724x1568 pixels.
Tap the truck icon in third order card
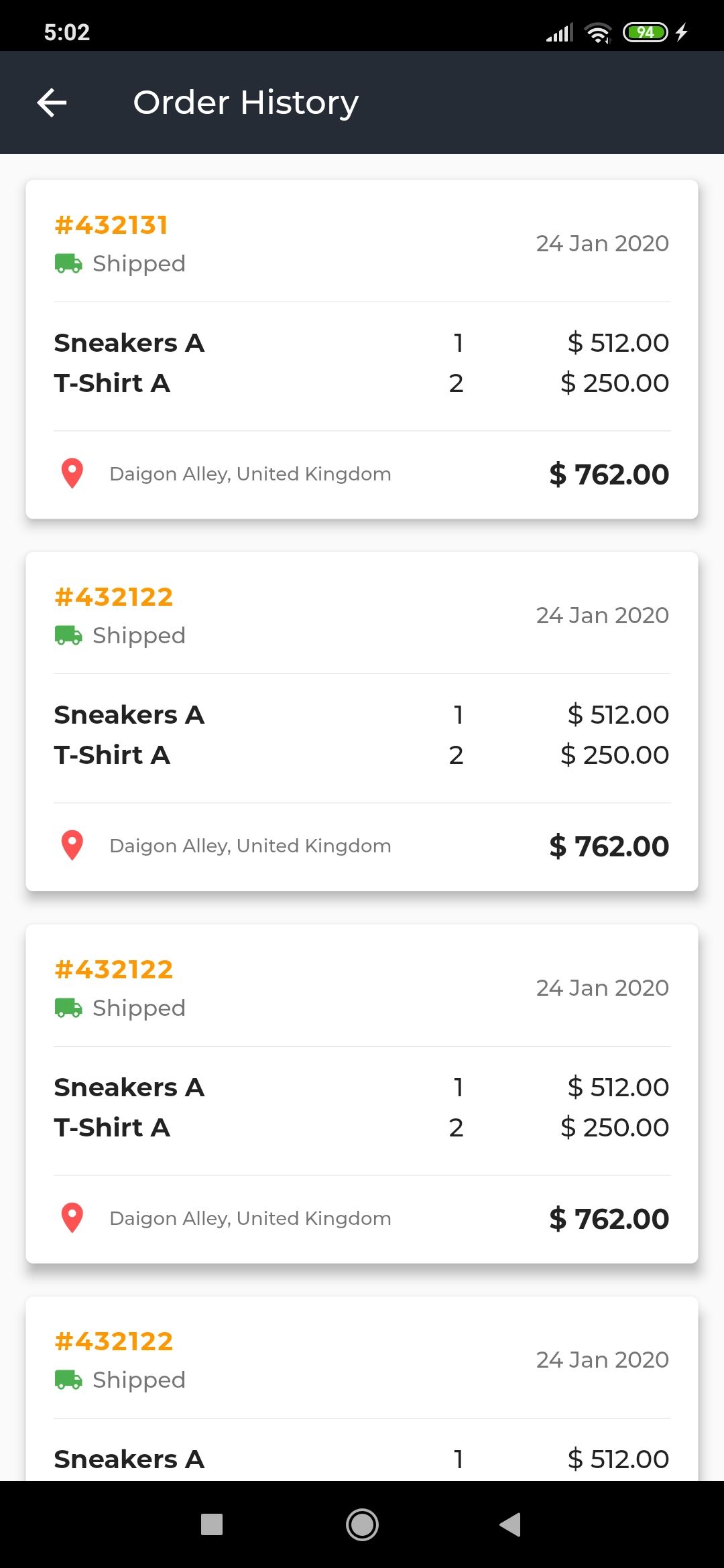tap(68, 1008)
